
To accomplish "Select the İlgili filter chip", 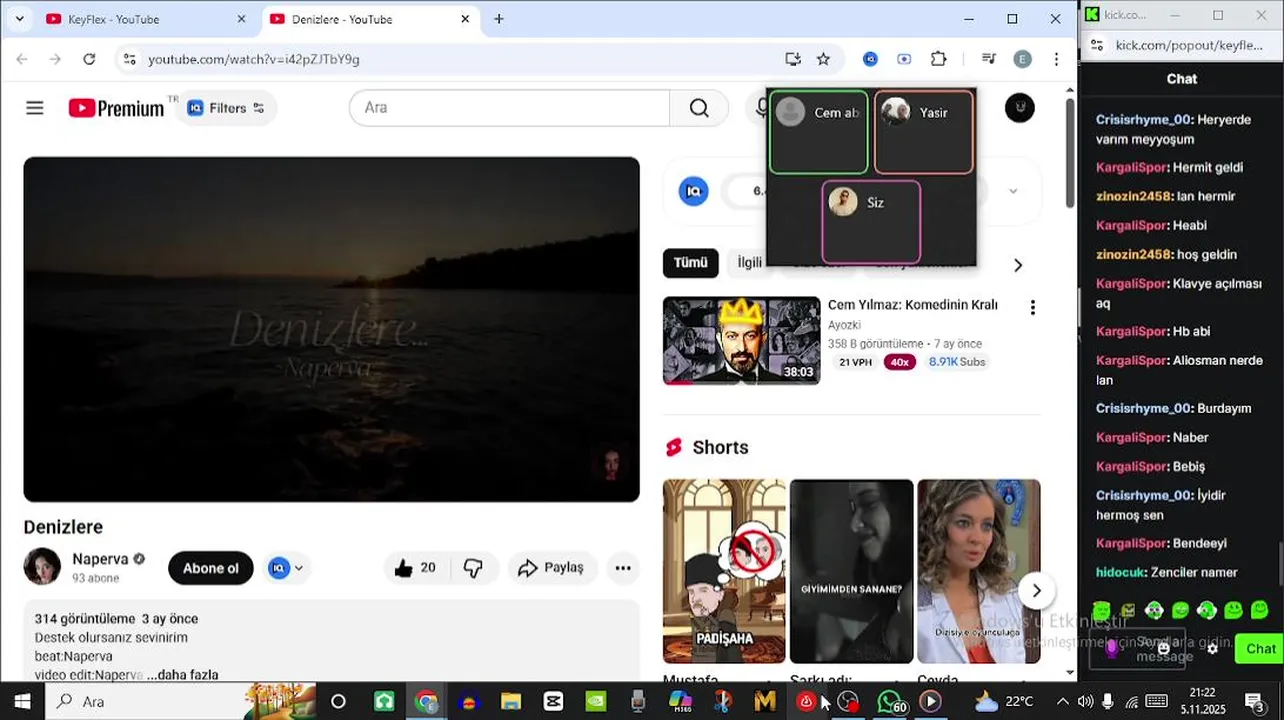I will (749, 262).
